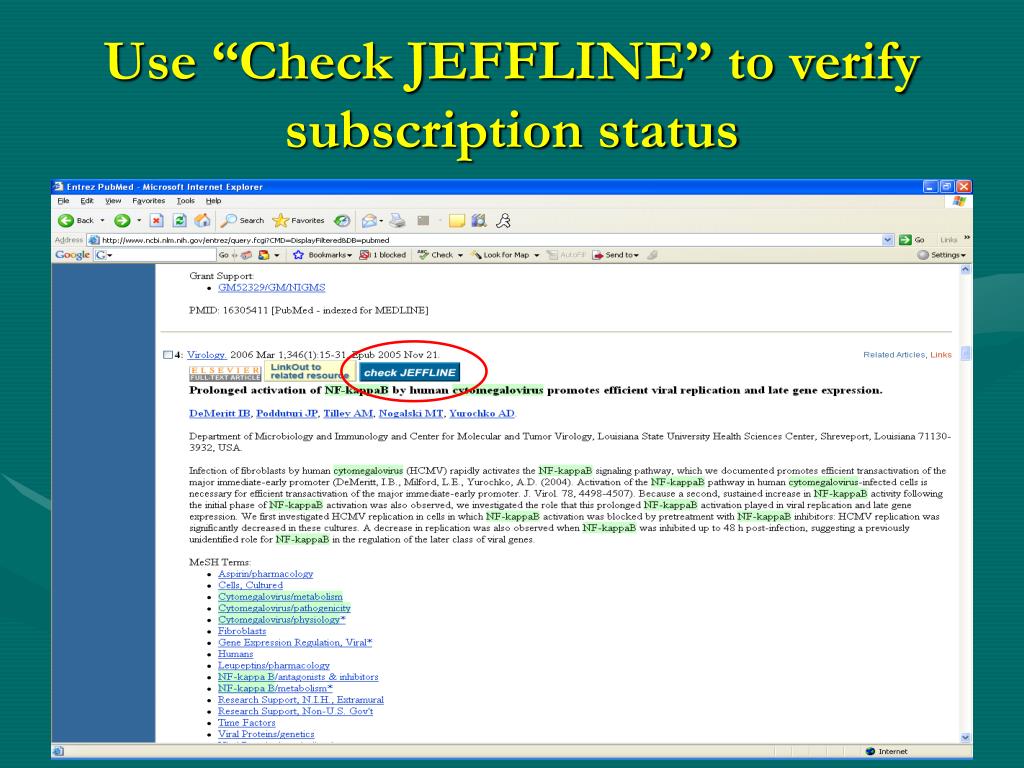Open Google toolbar Settings
The image size is (1024, 768).
pos(941,255)
